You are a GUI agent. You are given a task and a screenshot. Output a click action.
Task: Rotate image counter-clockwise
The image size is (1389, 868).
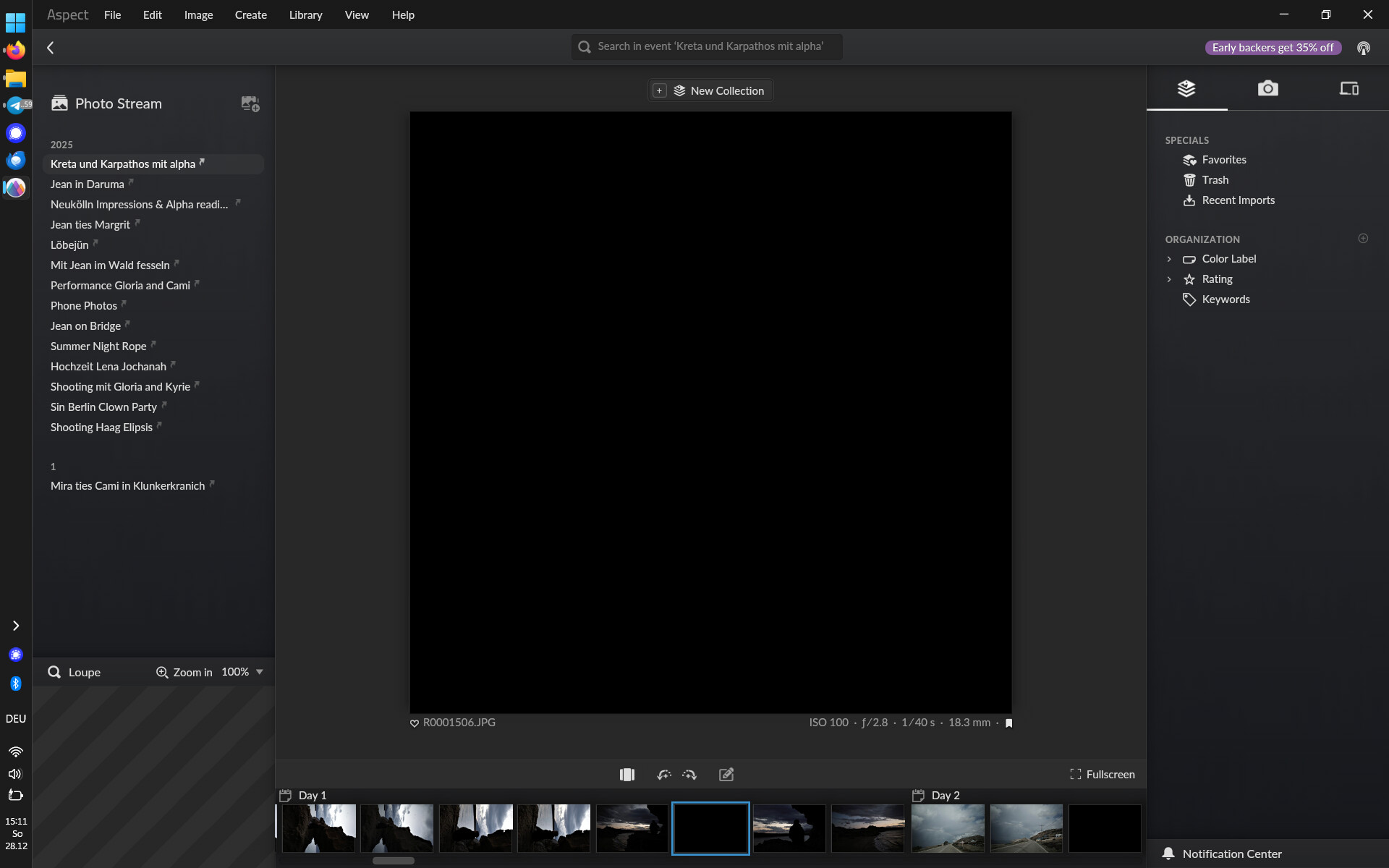[664, 775]
